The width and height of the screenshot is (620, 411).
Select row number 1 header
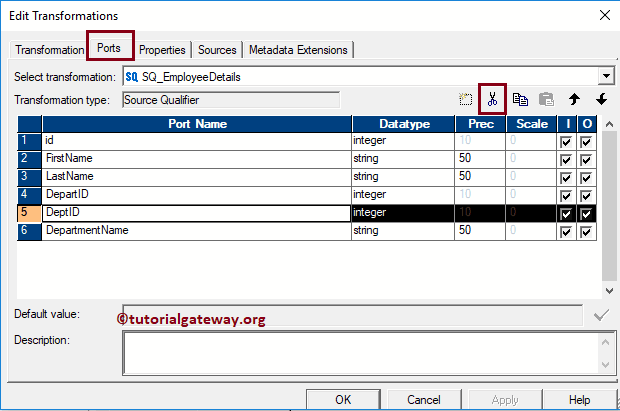(x=29, y=141)
